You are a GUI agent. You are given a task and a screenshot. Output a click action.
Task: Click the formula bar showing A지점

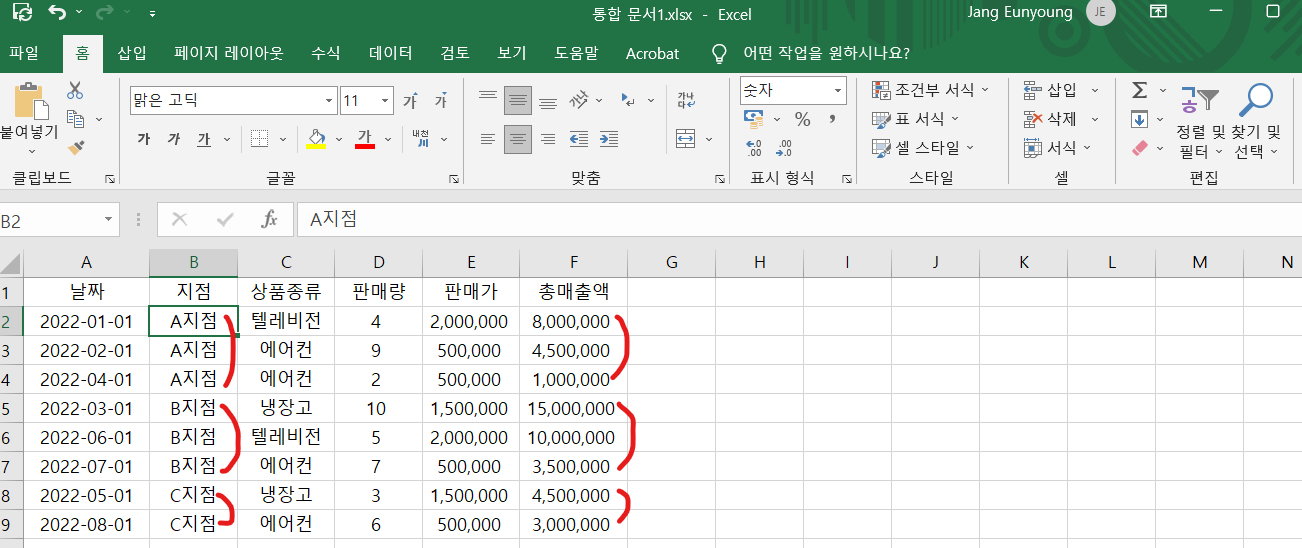pyautogui.click(x=800, y=220)
